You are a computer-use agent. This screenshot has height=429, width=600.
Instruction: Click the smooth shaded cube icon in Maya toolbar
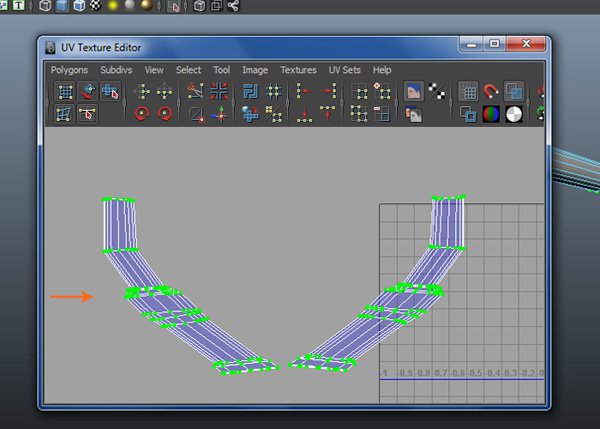pos(62,5)
